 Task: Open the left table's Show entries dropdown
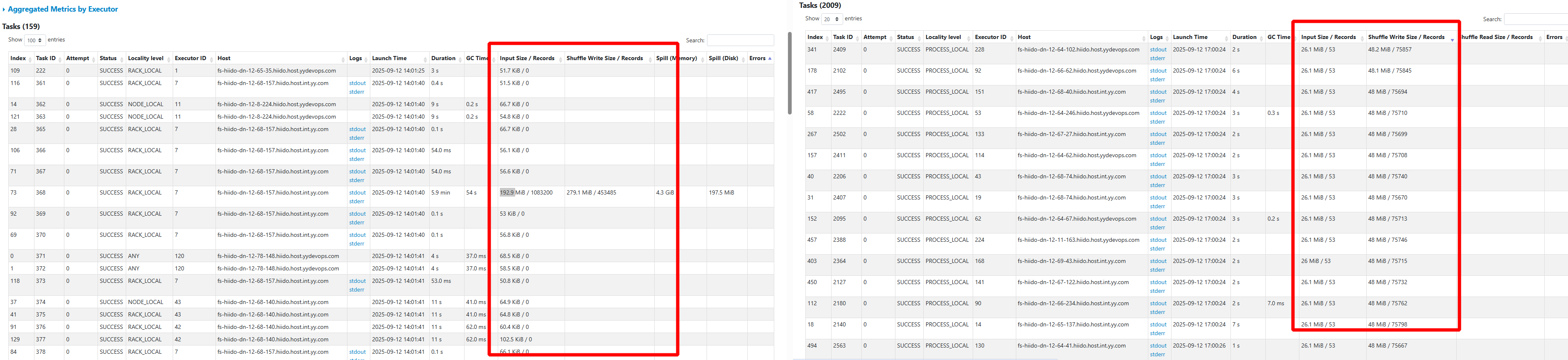pos(35,40)
